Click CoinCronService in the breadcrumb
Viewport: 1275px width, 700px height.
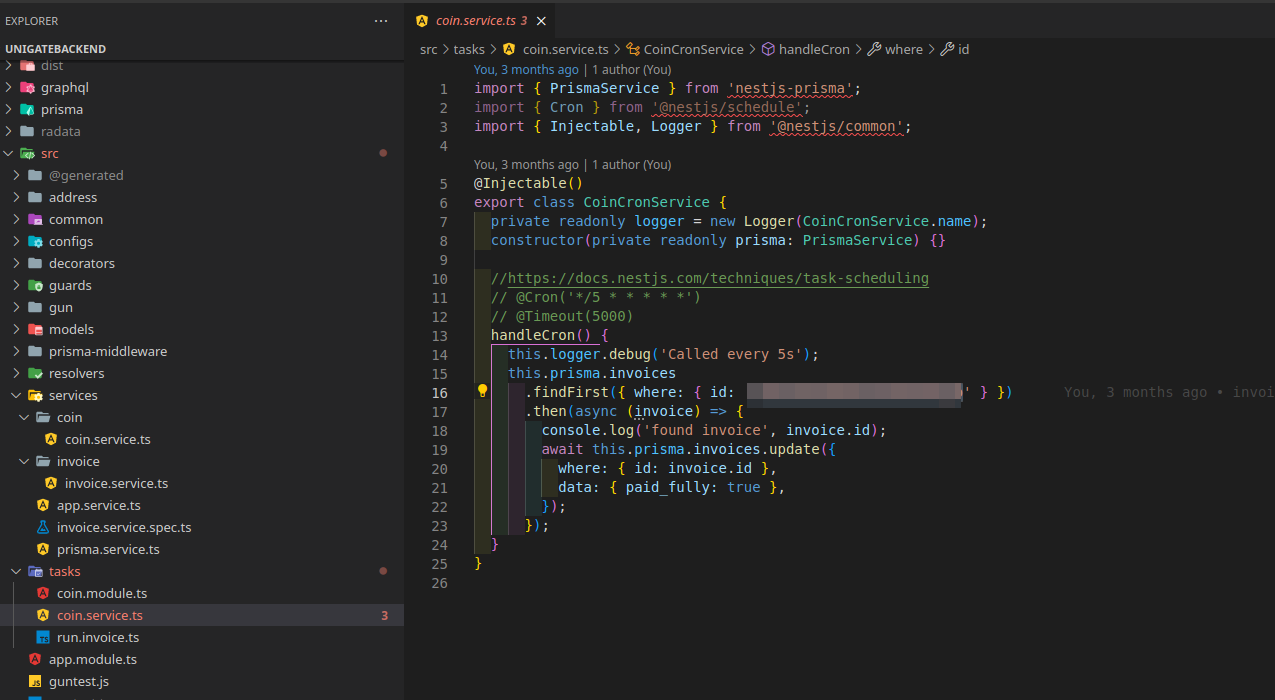point(692,49)
